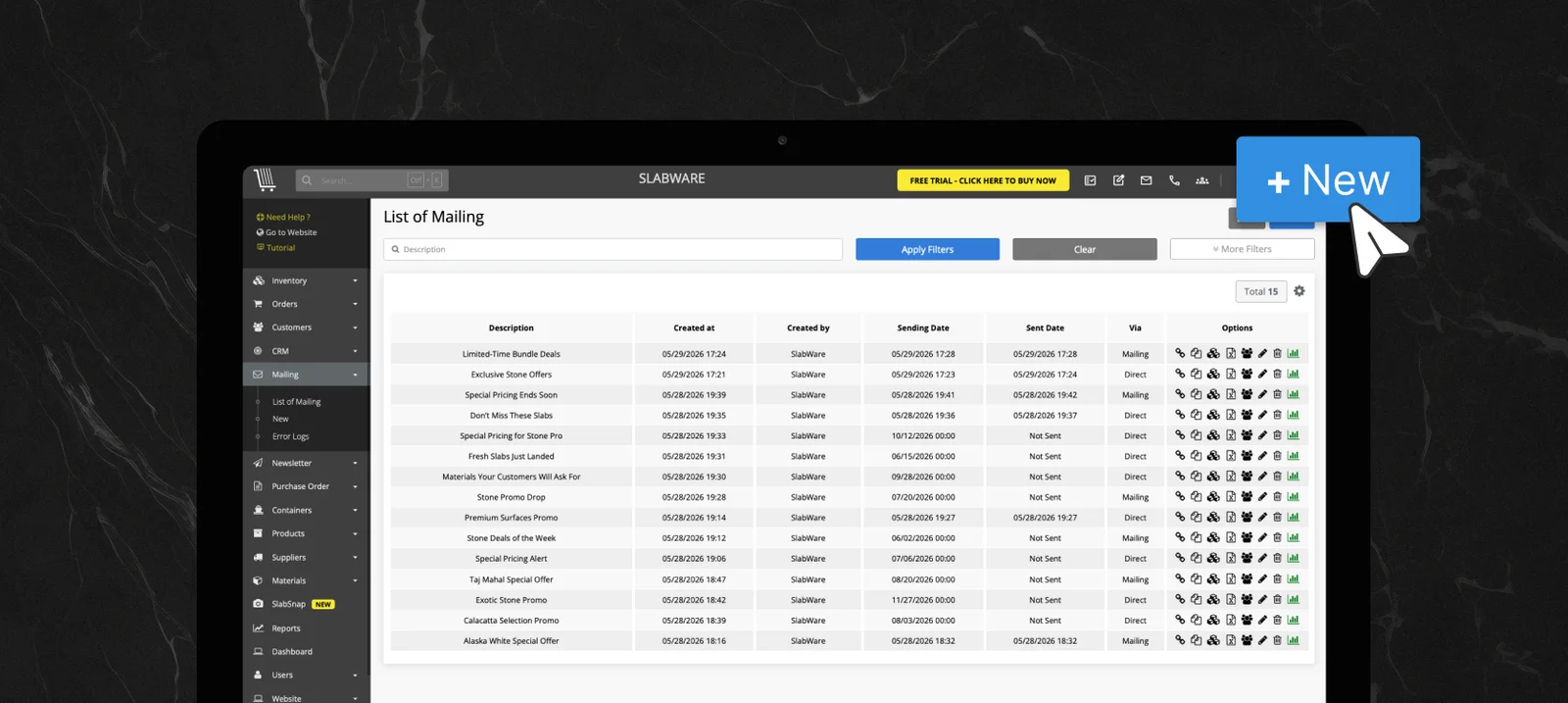The height and width of the screenshot is (703, 1568).
Task: Click the Created at column header
Action: tap(694, 328)
